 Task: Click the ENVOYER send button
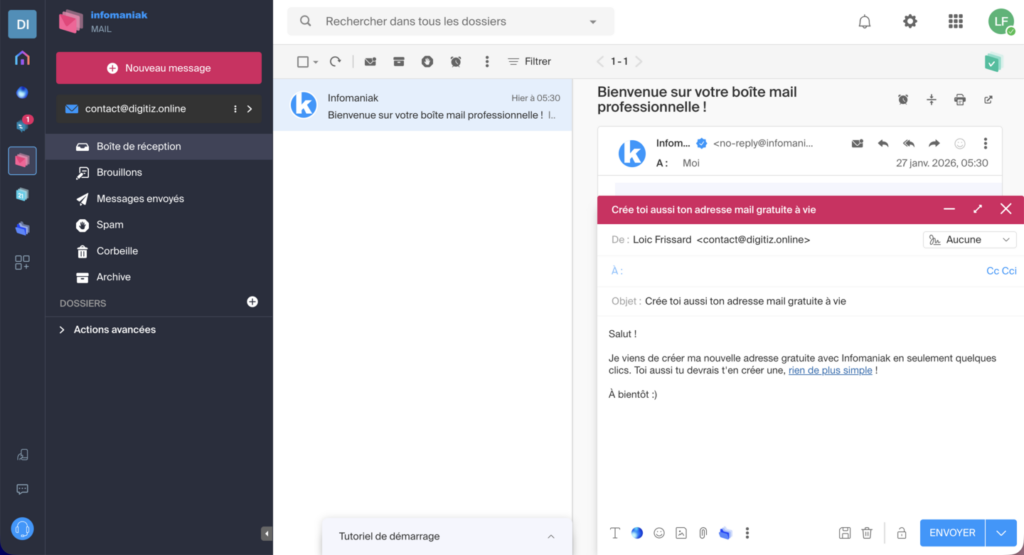(952, 533)
